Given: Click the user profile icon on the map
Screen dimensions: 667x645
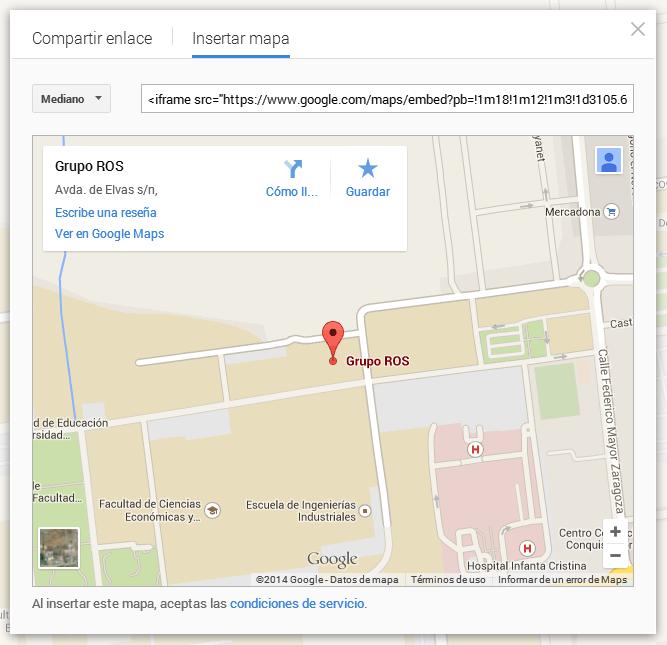Looking at the screenshot, I should pyautogui.click(x=609, y=160).
